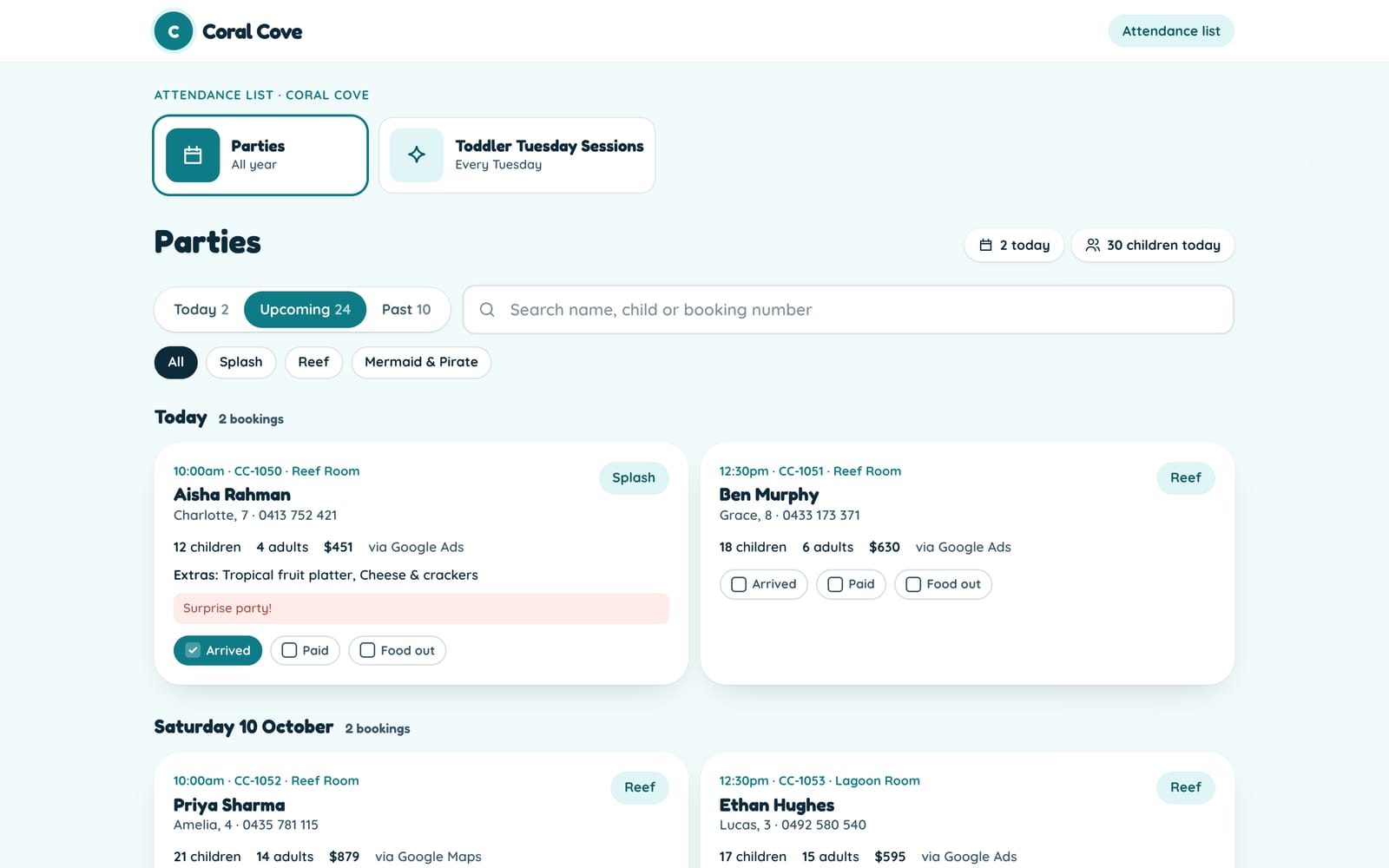Open the Attendance list button
This screenshot has height=868, width=1389.
[x=1171, y=31]
